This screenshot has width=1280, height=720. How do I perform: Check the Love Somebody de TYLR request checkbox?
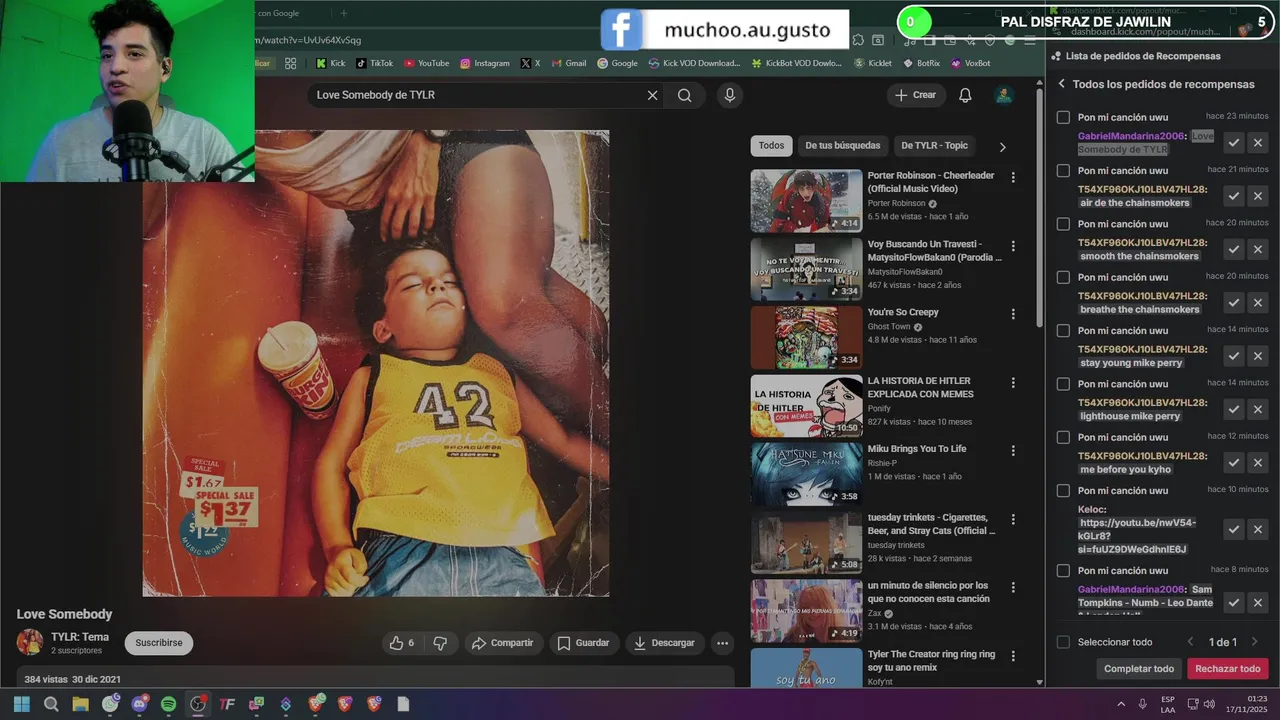point(1063,117)
